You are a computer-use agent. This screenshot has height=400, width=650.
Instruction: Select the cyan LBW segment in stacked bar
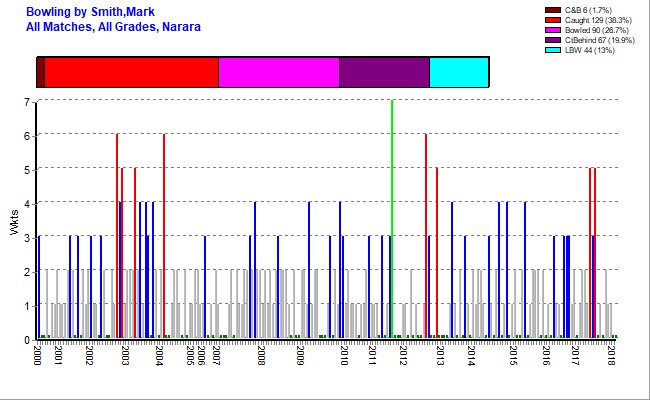point(458,73)
